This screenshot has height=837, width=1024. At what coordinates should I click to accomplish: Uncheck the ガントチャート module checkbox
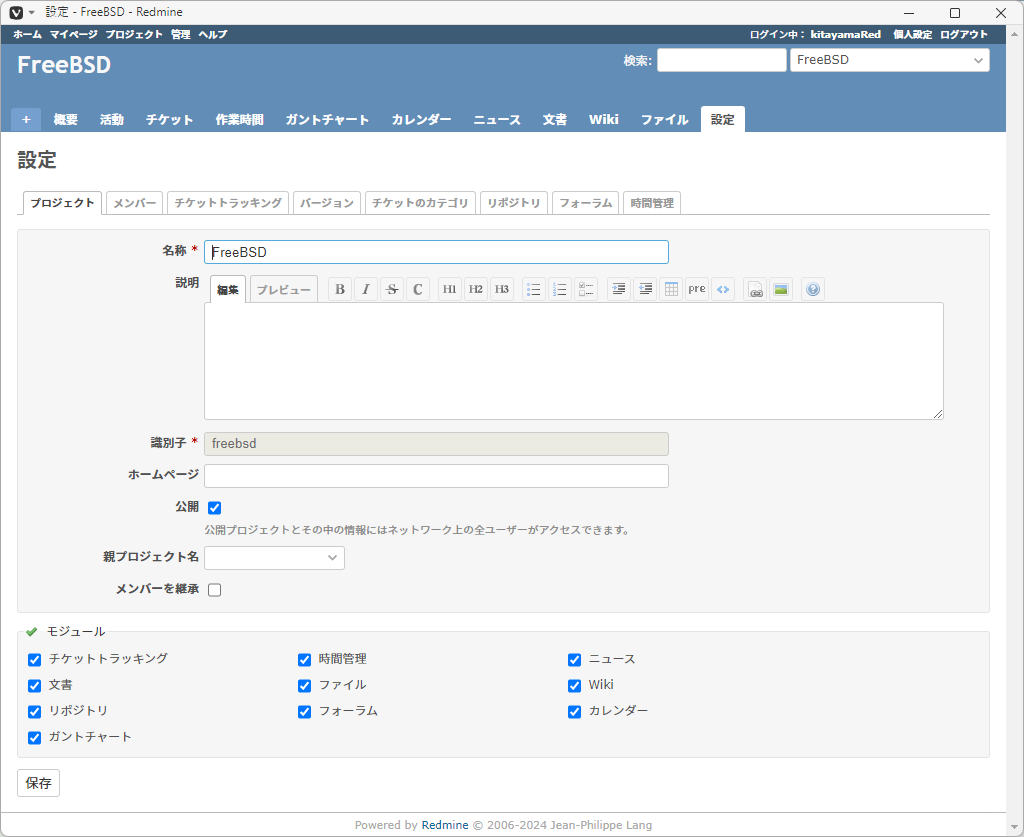tap(35, 738)
